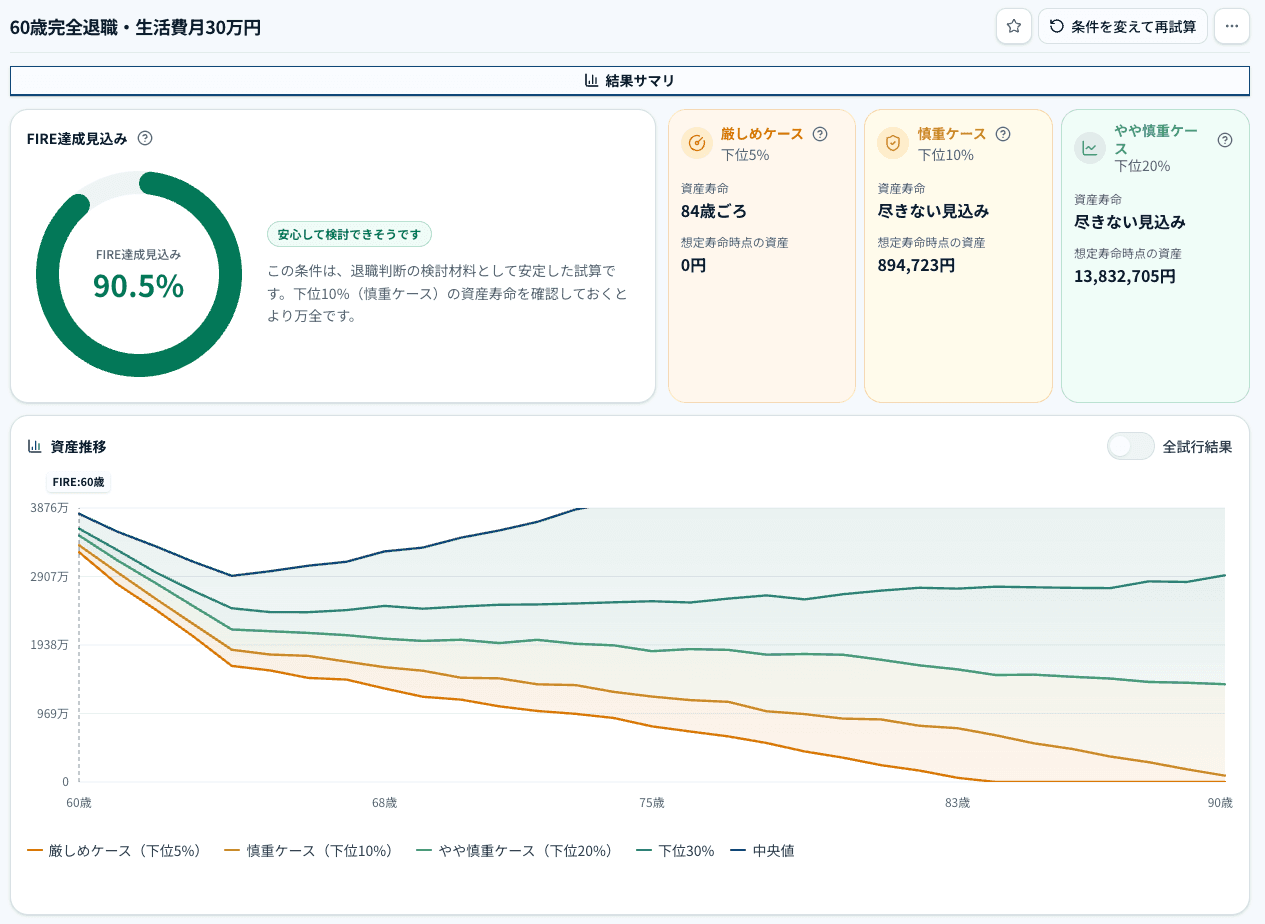Toggle legend item 厳しめケース（下位5%）

(114, 851)
